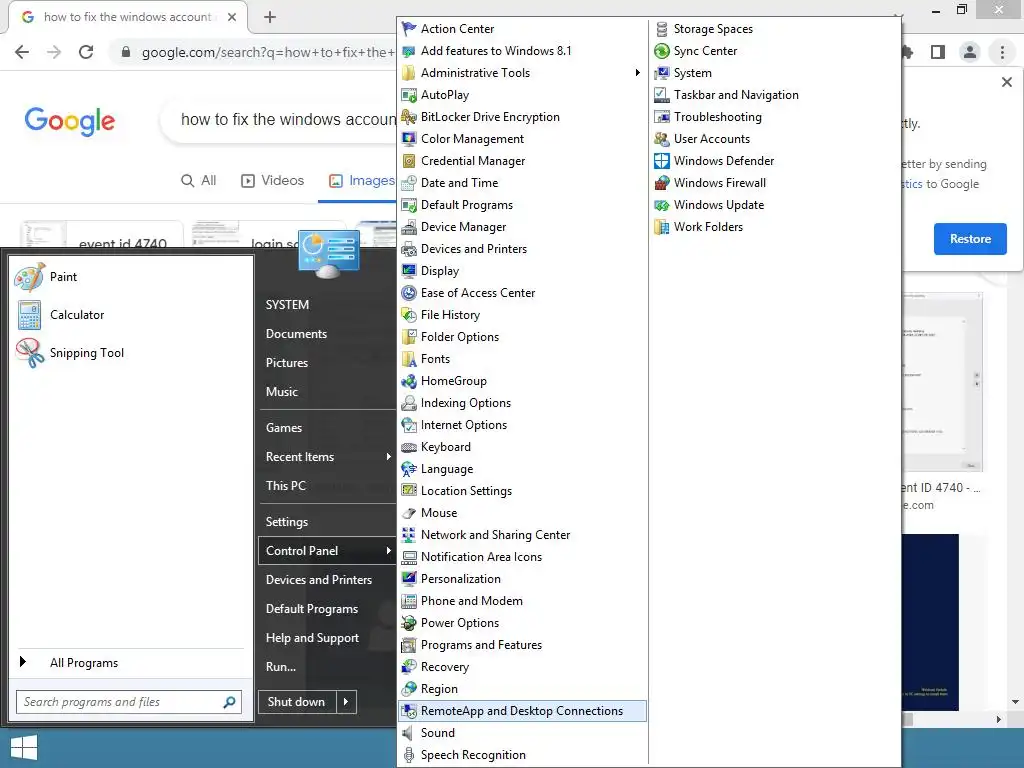Open a new Chrome tab
Image resolution: width=1024 pixels, height=768 pixels.
(x=270, y=17)
